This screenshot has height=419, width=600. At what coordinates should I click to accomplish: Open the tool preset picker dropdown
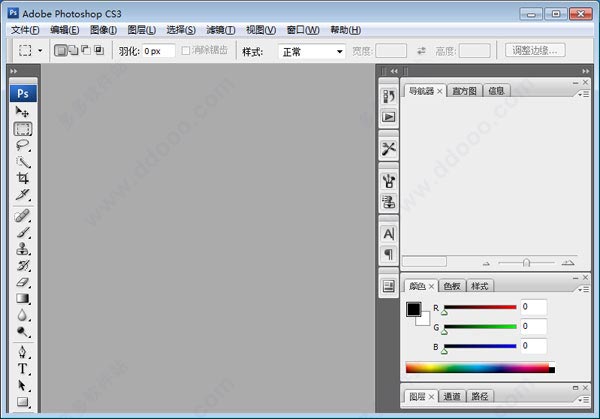pyautogui.click(x=40, y=51)
